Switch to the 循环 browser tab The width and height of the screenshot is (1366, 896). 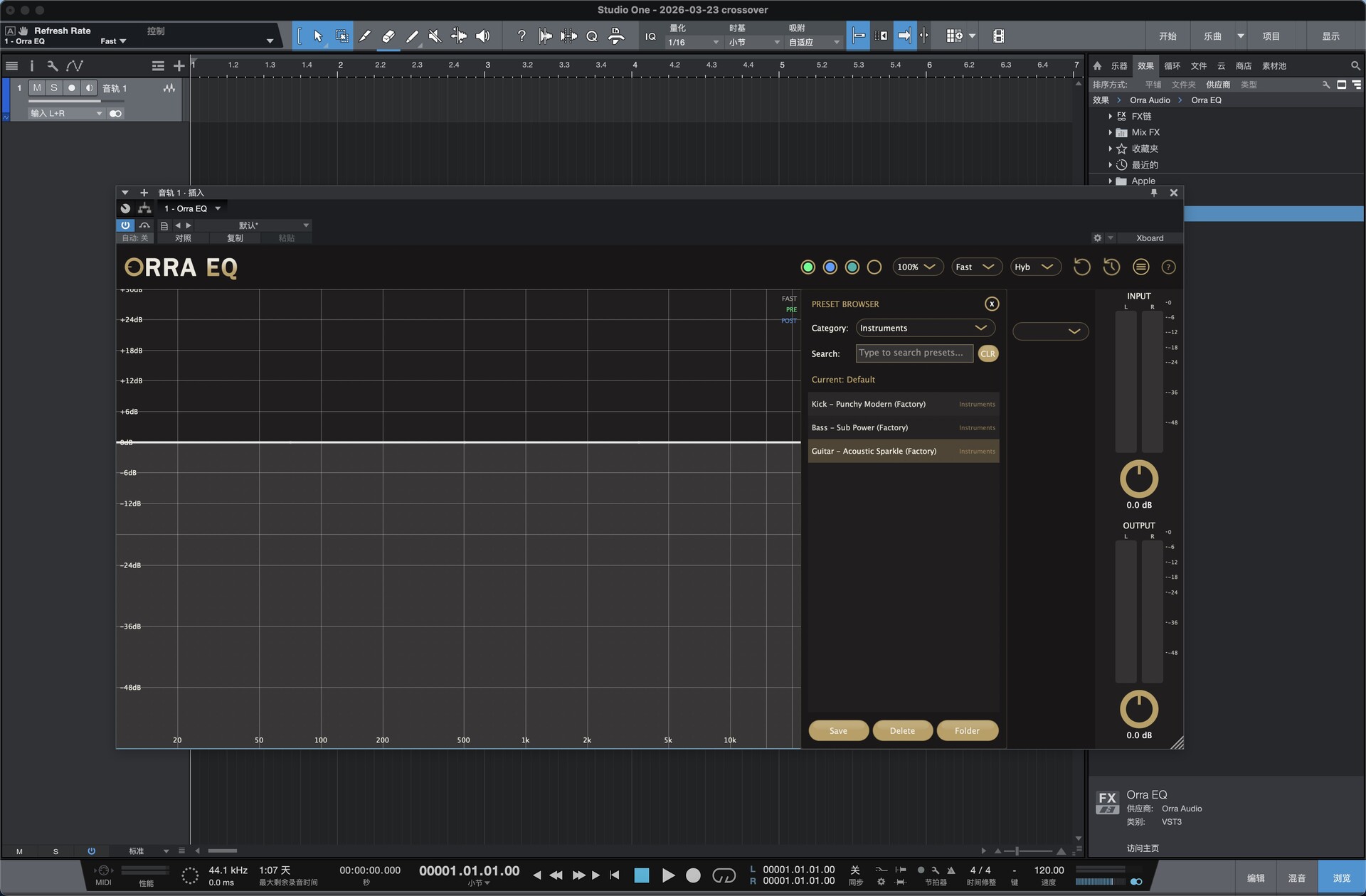click(1172, 65)
